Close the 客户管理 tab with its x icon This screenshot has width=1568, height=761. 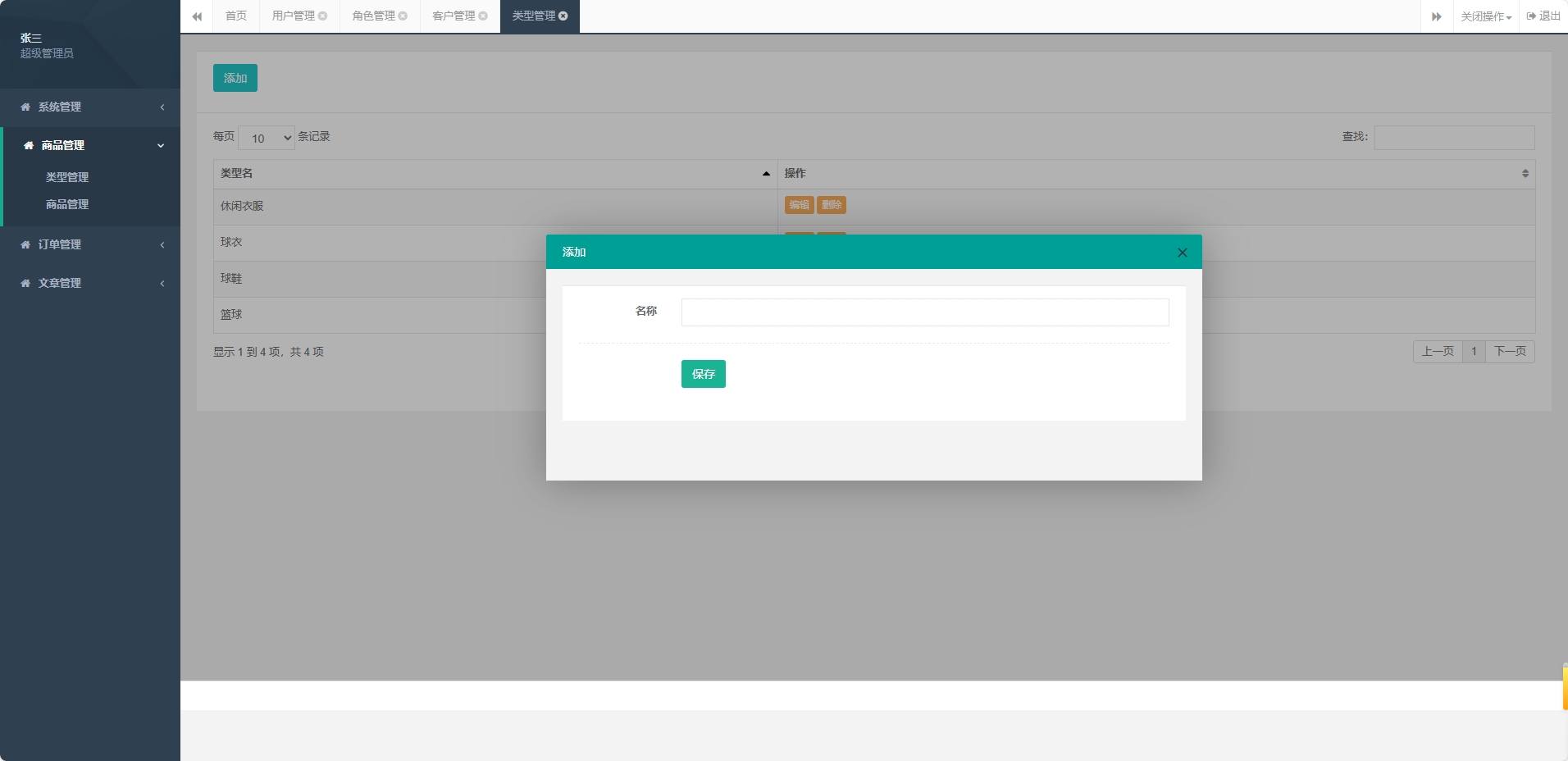point(483,16)
